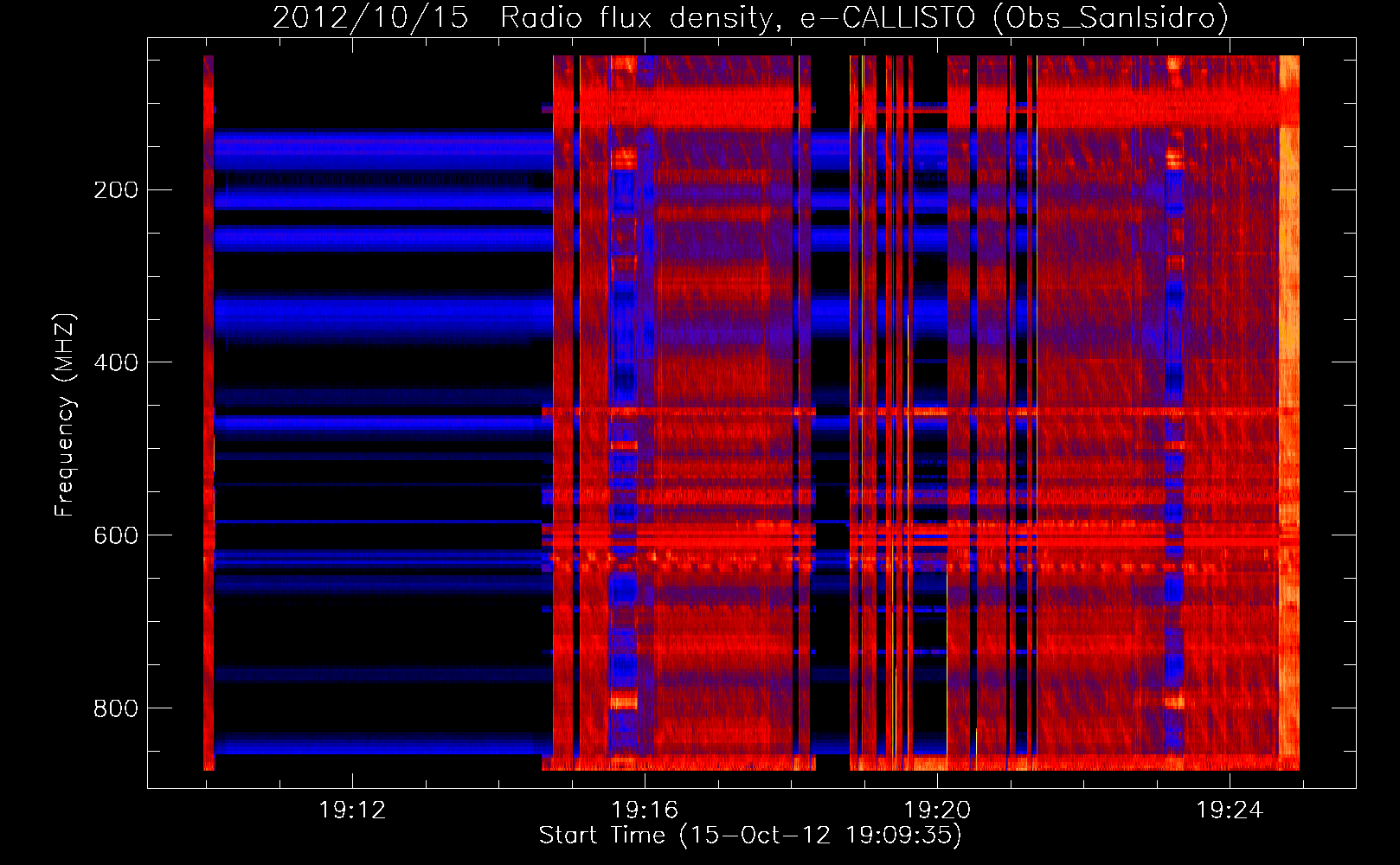Click the 'Start Time (15-Oct-12 19:09:35)' label
Viewport: 1400px width, 865px height.
point(750,836)
